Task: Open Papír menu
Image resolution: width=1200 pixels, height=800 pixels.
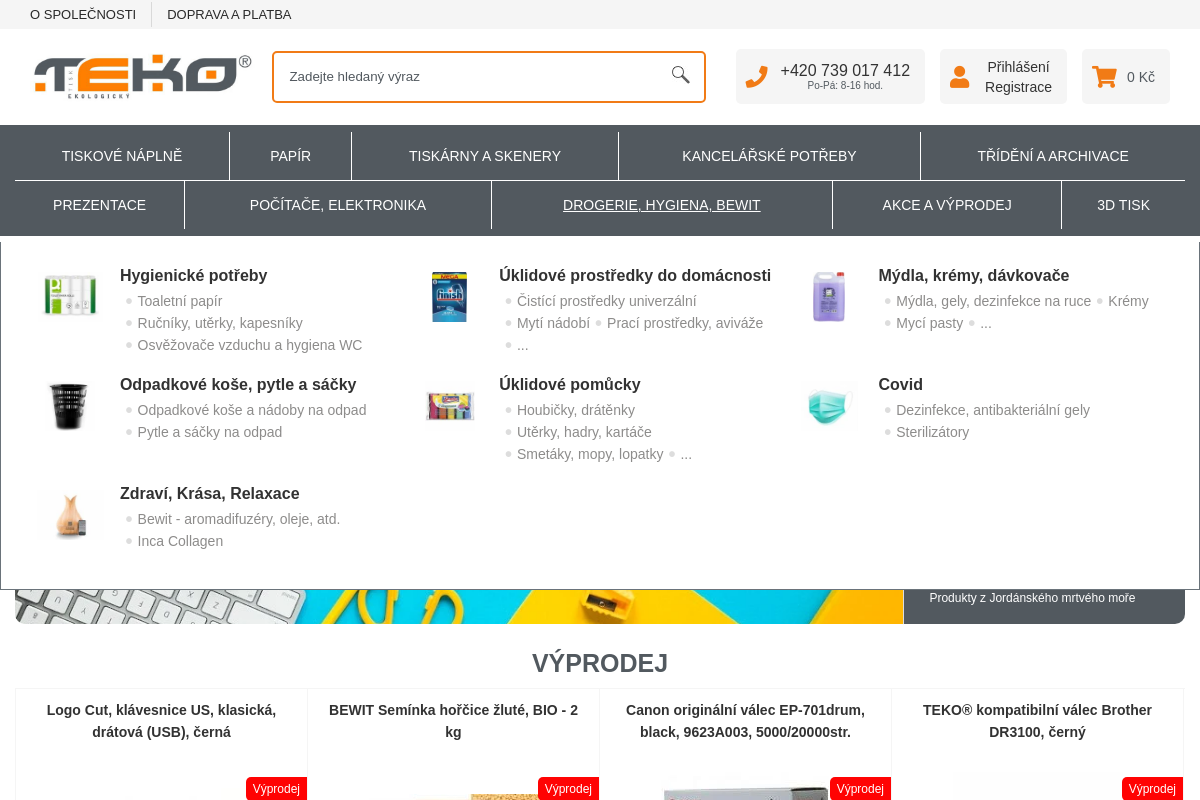Action: 290,156
